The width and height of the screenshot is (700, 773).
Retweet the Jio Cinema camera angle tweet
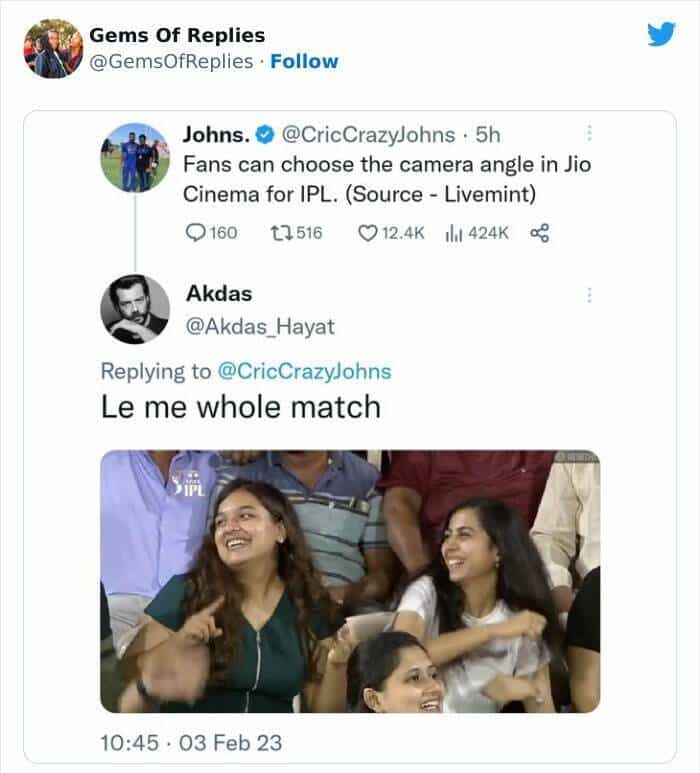[x=280, y=233]
